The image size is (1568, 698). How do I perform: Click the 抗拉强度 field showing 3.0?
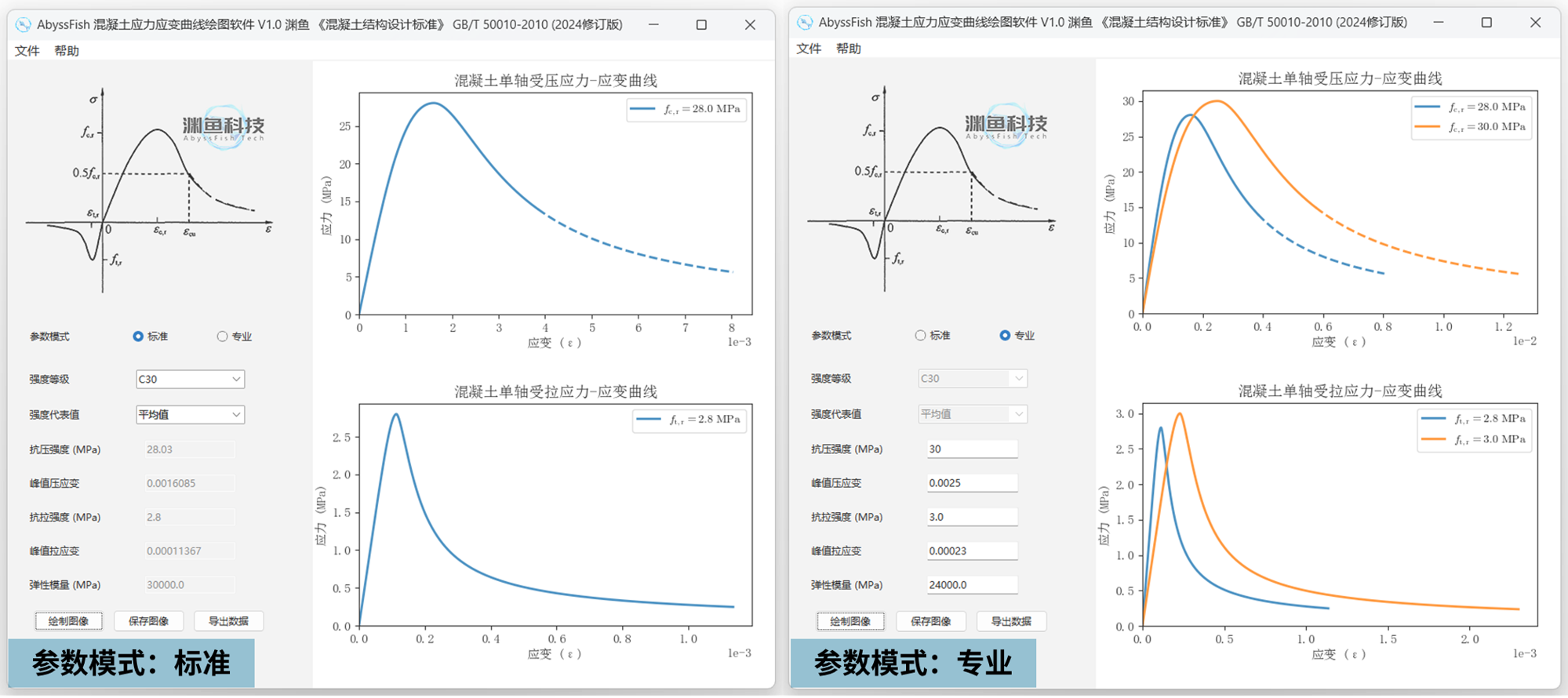[972, 517]
